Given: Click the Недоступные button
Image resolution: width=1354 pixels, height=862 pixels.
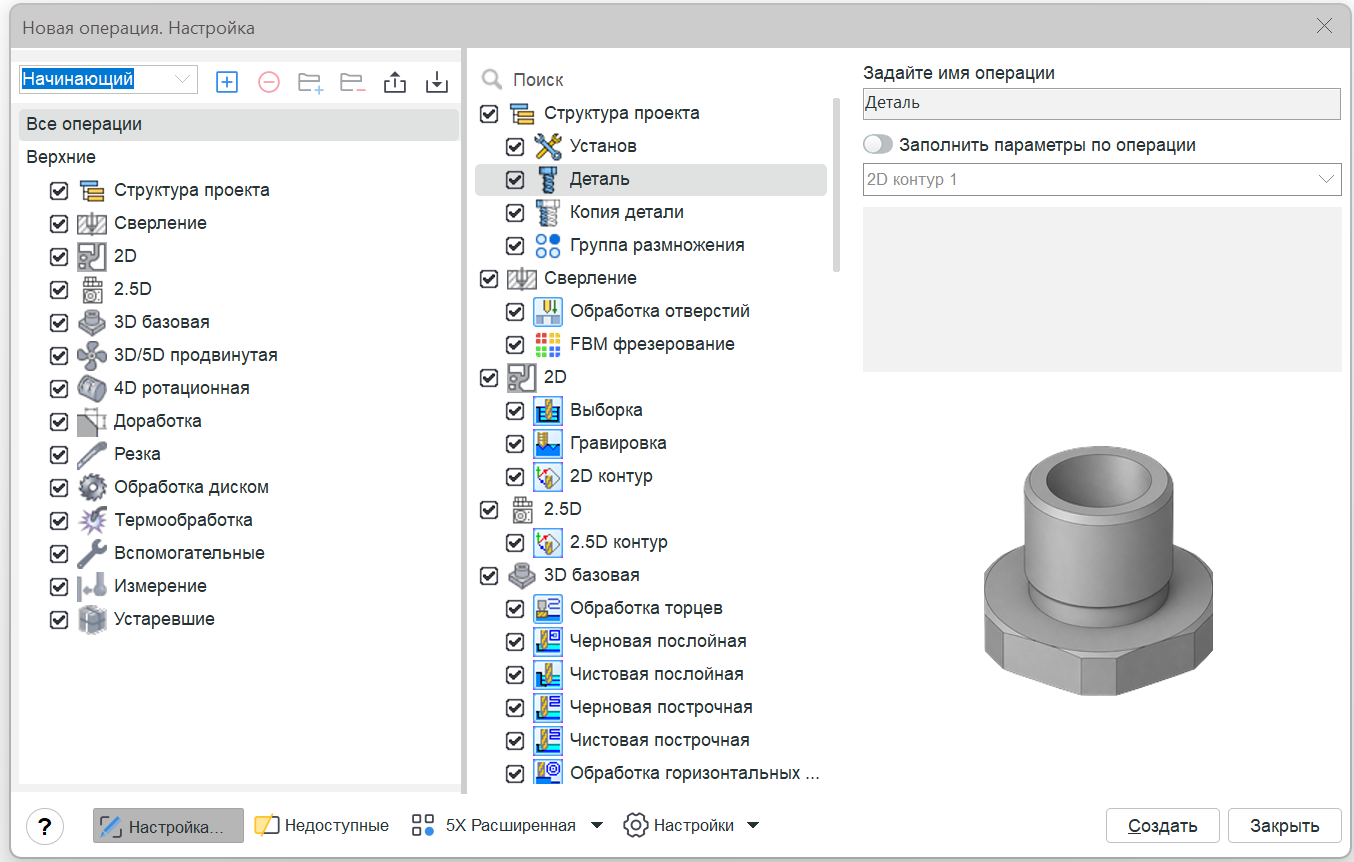Looking at the screenshot, I should 322,826.
